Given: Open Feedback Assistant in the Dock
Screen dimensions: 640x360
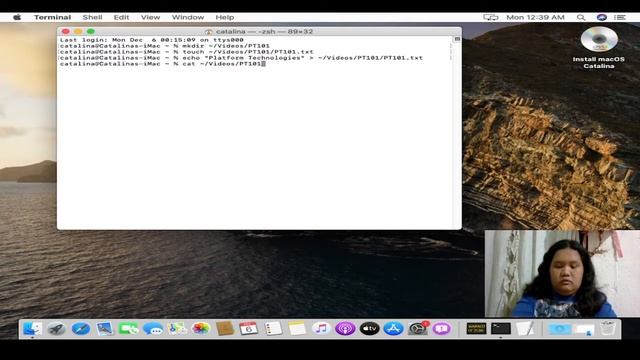Looking at the screenshot, I should pyautogui.click(x=442, y=329).
